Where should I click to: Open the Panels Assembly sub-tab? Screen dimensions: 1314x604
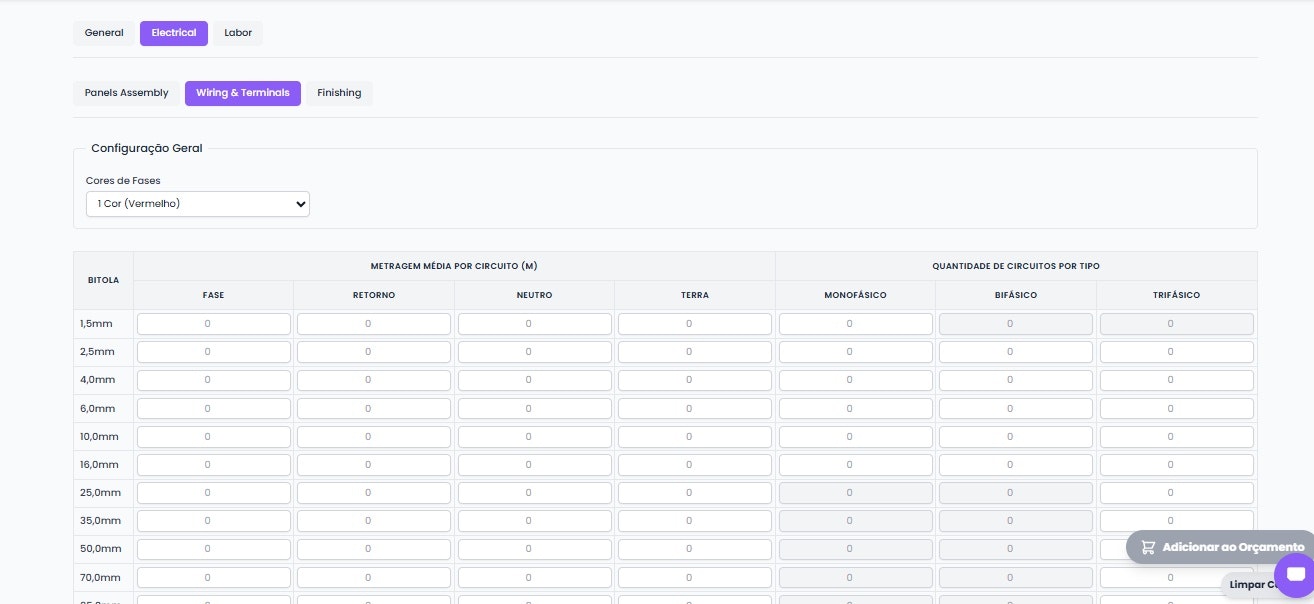pyautogui.click(x=126, y=93)
